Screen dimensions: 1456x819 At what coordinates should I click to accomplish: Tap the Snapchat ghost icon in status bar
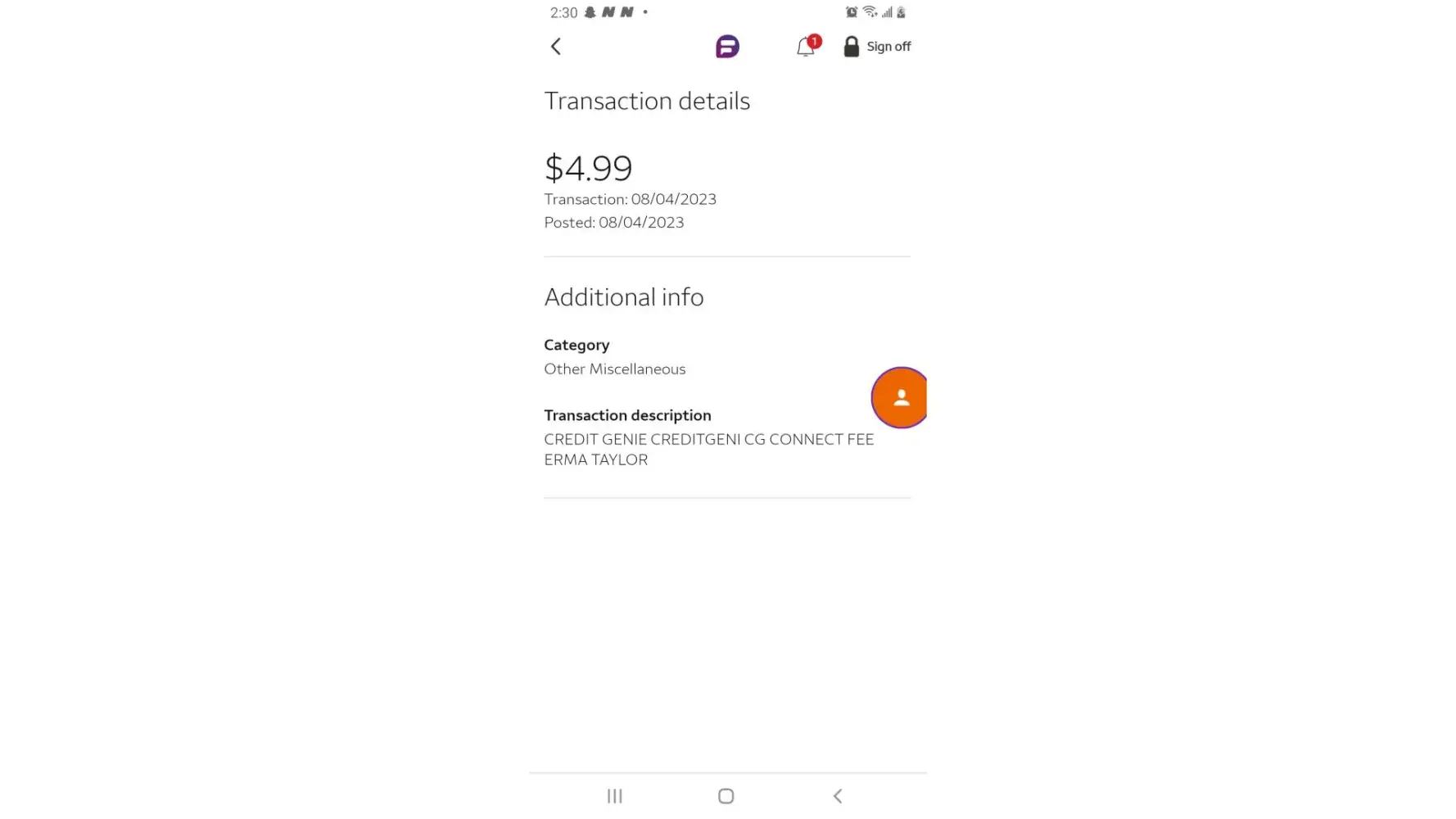(x=590, y=12)
